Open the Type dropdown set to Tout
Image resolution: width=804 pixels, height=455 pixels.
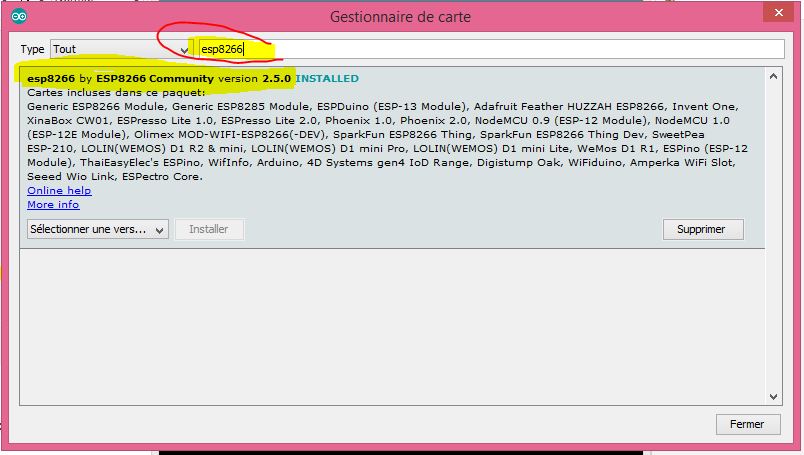tap(121, 49)
